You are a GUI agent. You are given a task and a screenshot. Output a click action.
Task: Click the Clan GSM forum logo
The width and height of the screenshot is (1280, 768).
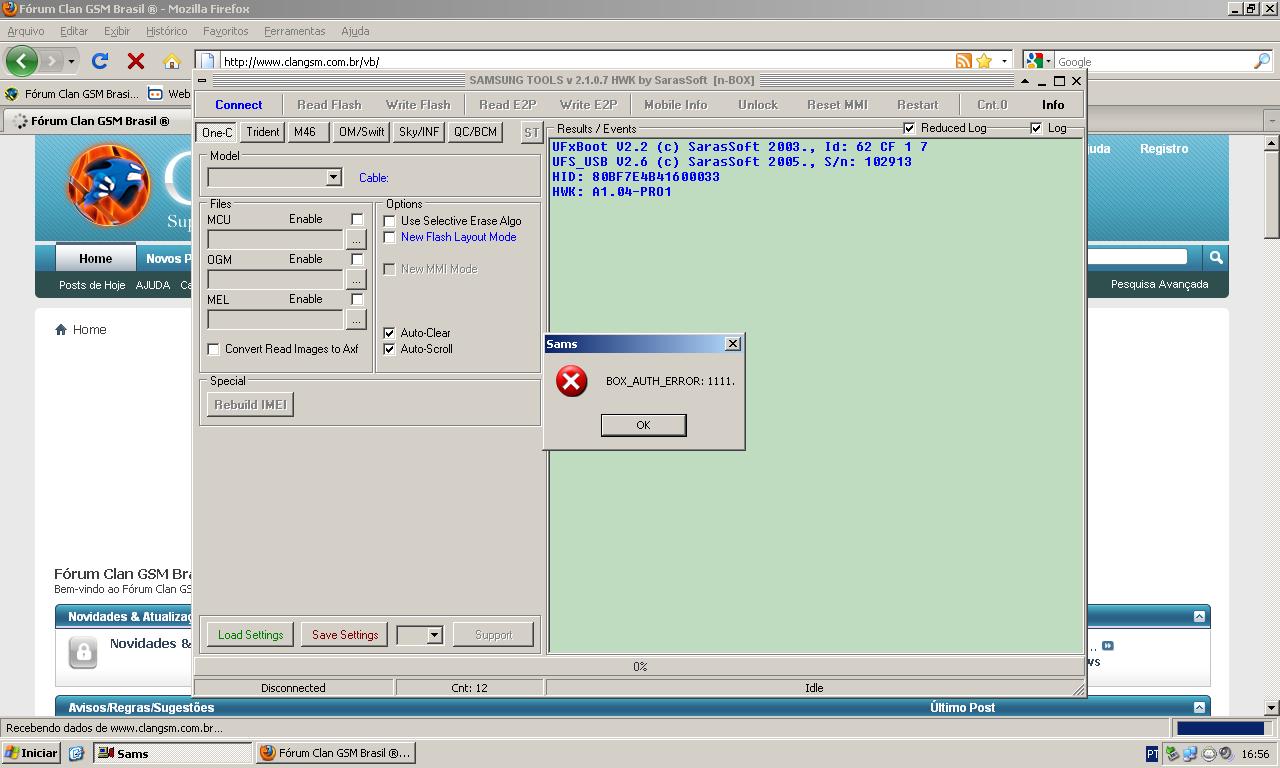click(x=109, y=185)
